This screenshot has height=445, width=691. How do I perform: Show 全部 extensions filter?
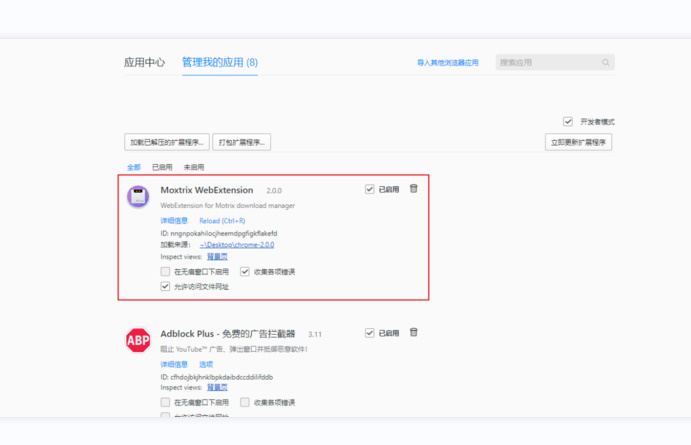[134, 167]
